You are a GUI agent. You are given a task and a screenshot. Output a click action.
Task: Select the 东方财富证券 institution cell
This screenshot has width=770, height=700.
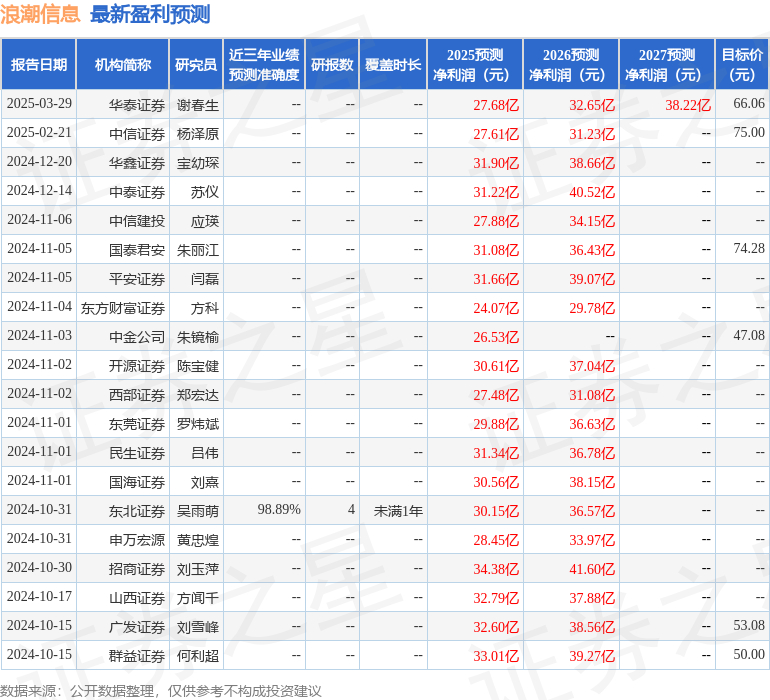tap(123, 308)
